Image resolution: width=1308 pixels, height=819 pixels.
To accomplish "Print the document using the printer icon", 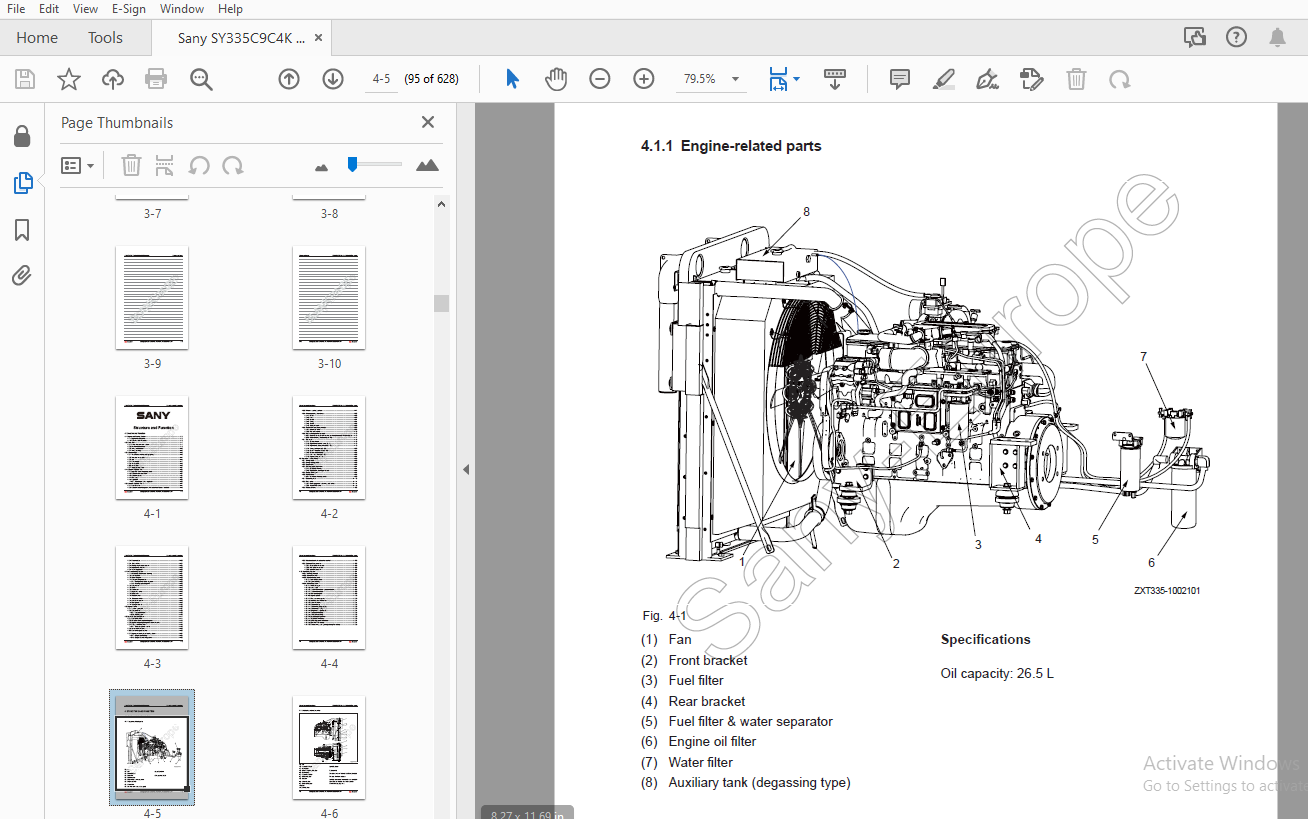I will pos(156,79).
